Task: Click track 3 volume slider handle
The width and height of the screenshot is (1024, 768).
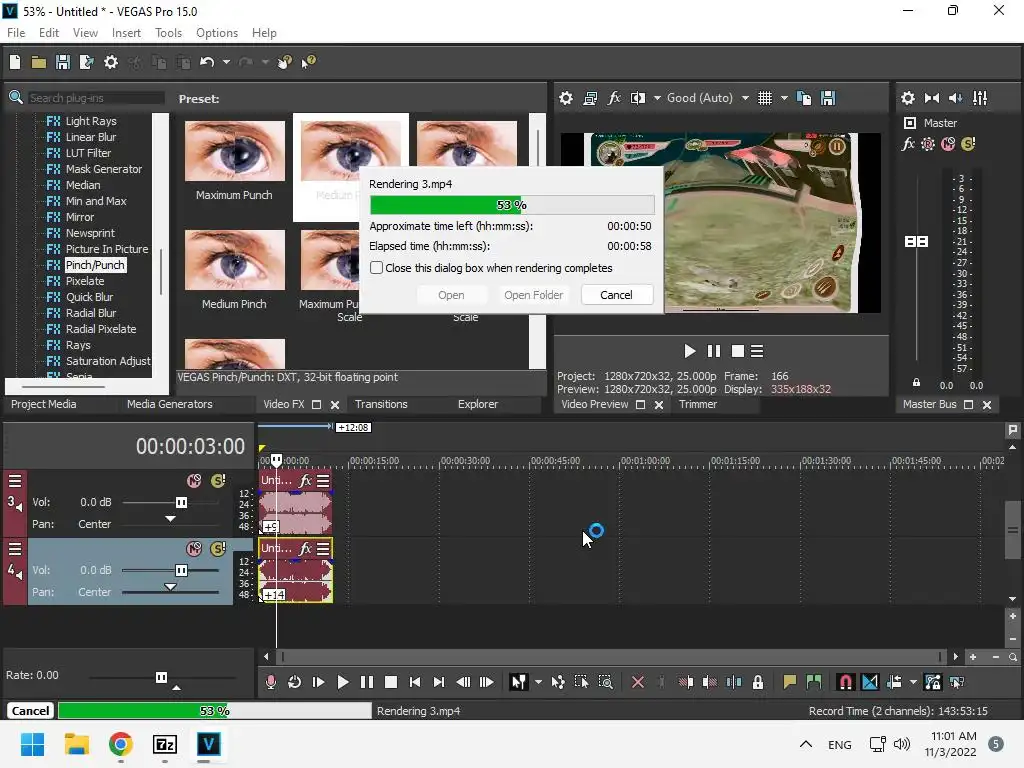Action: pos(182,502)
